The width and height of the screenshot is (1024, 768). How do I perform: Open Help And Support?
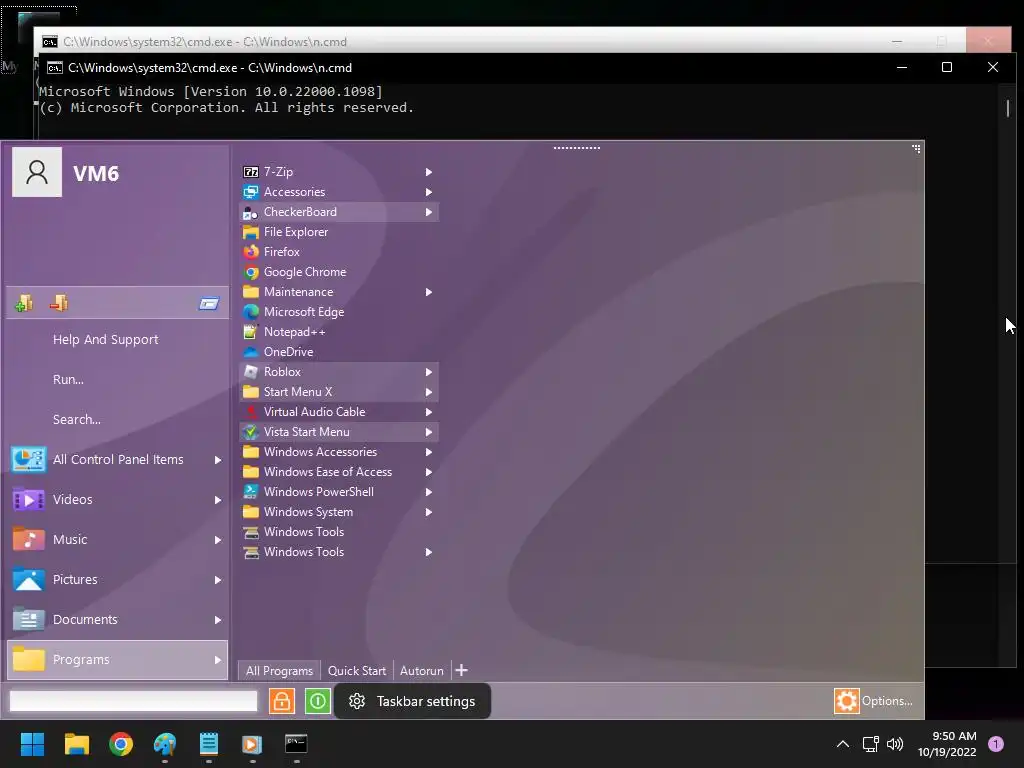[x=106, y=340]
